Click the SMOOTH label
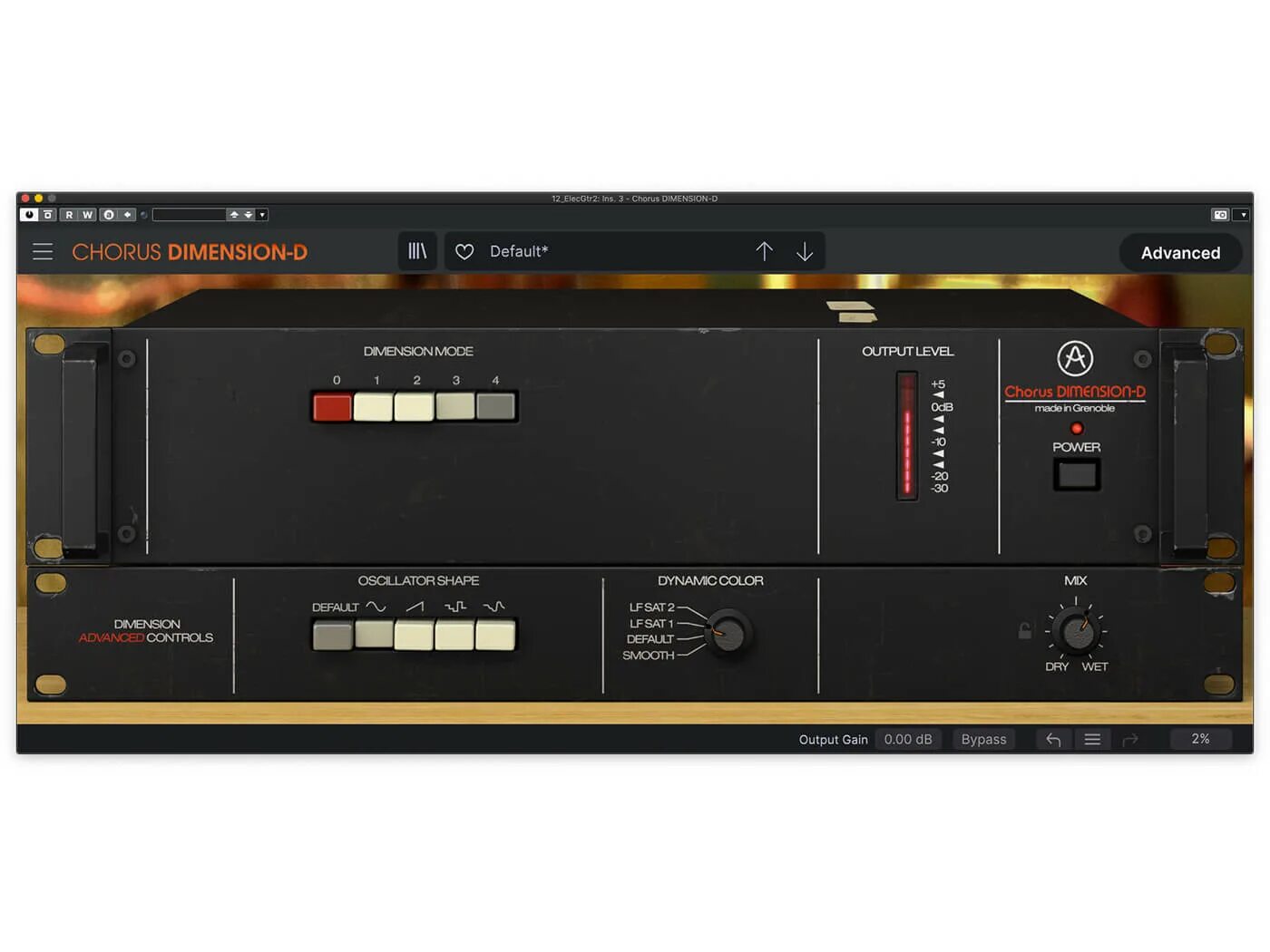Screen dimensions: 1270x952 point(648,656)
